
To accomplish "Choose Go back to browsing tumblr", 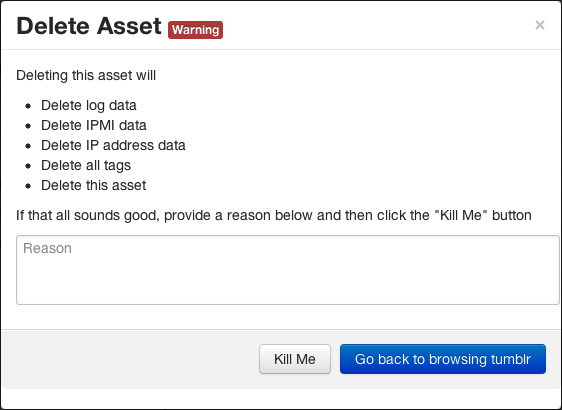I will (x=443, y=359).
